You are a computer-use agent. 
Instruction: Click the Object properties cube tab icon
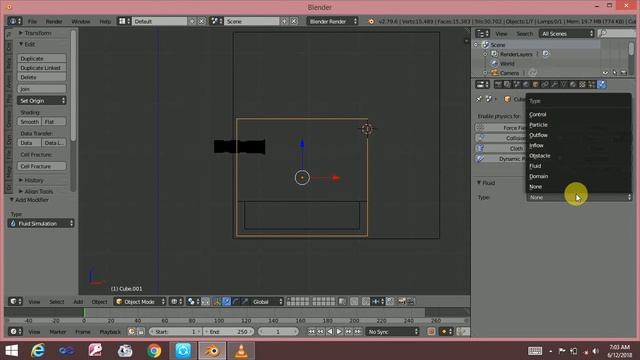(535, 84)
